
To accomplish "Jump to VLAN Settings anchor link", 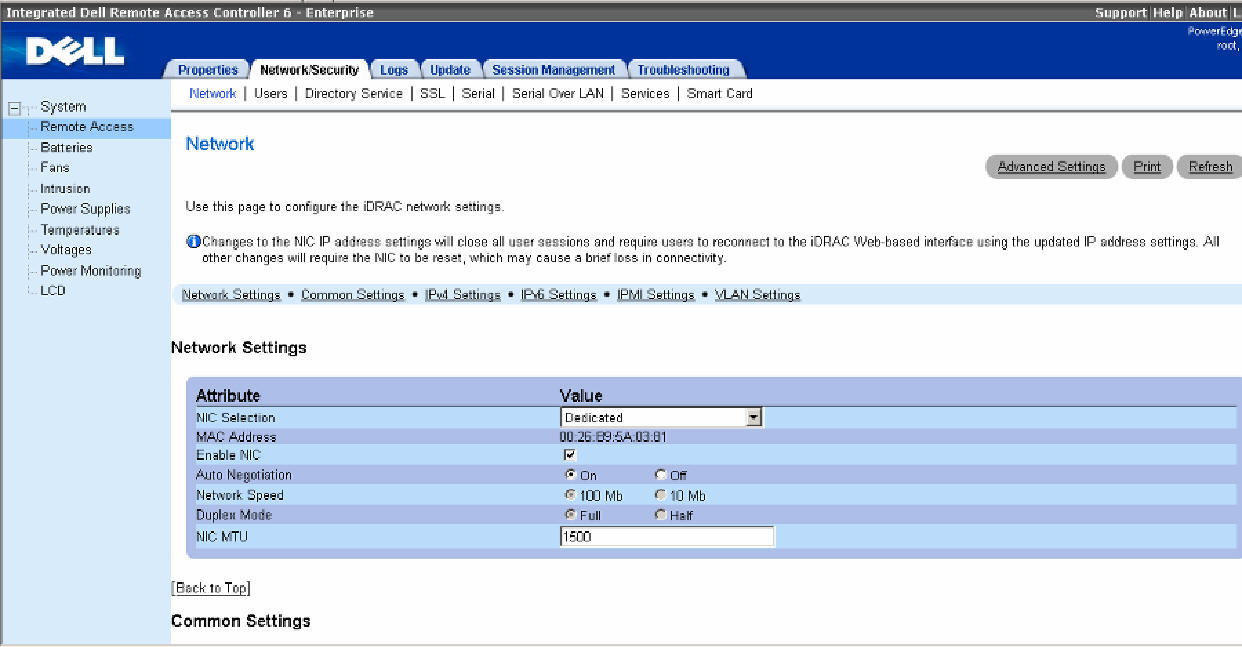I will [x=758, y=295].
